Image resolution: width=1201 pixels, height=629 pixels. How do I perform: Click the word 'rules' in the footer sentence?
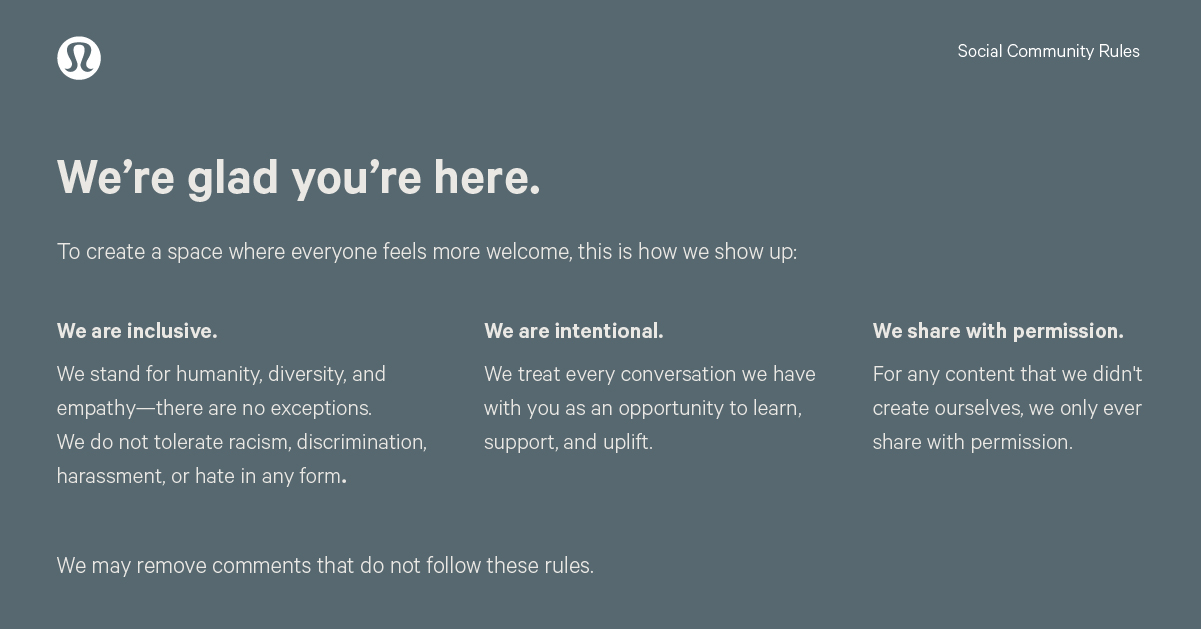[567, 566]
